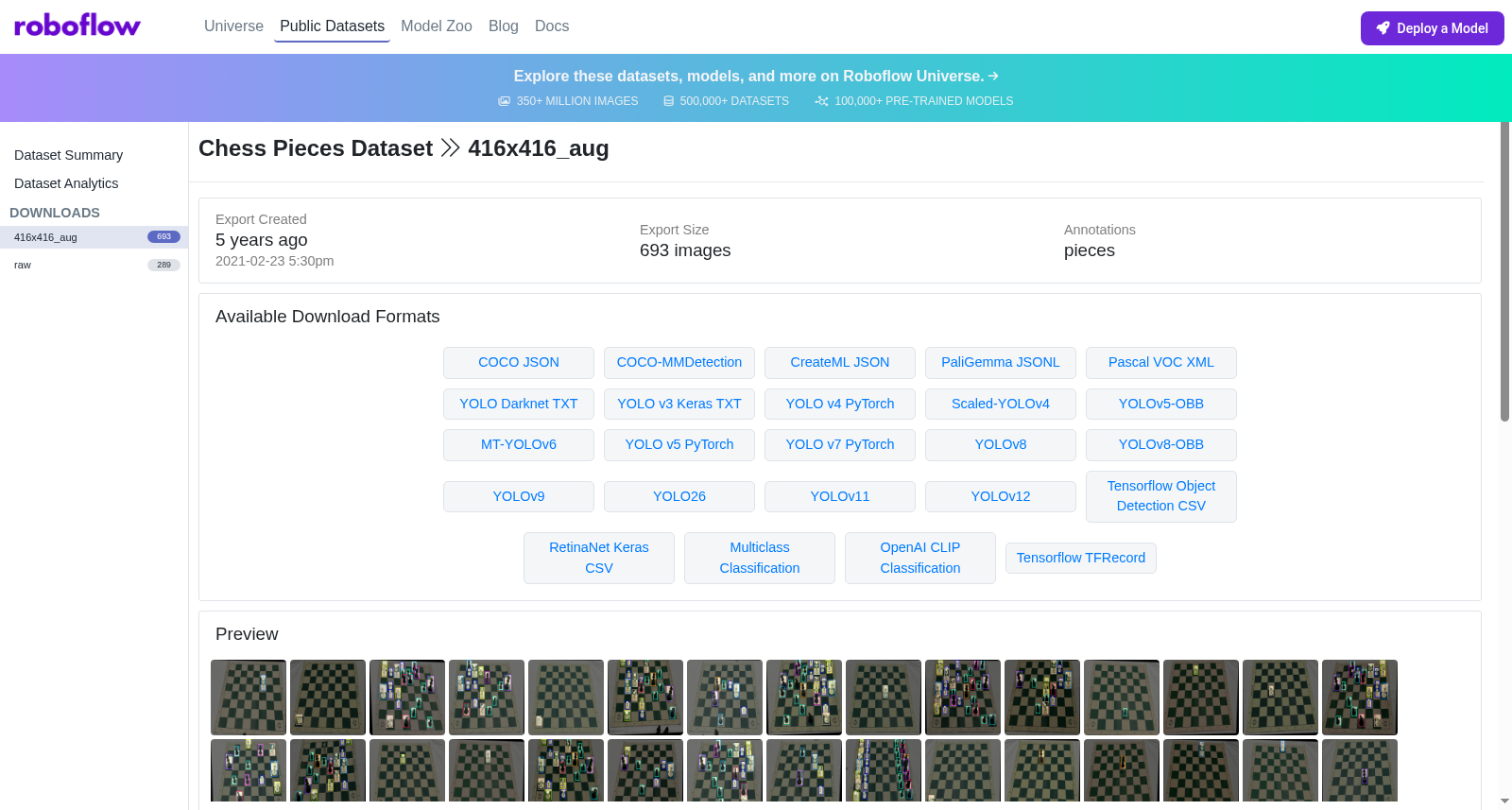
Task: Choose the CreateML JSON format
Action: [x=840, y=363]
